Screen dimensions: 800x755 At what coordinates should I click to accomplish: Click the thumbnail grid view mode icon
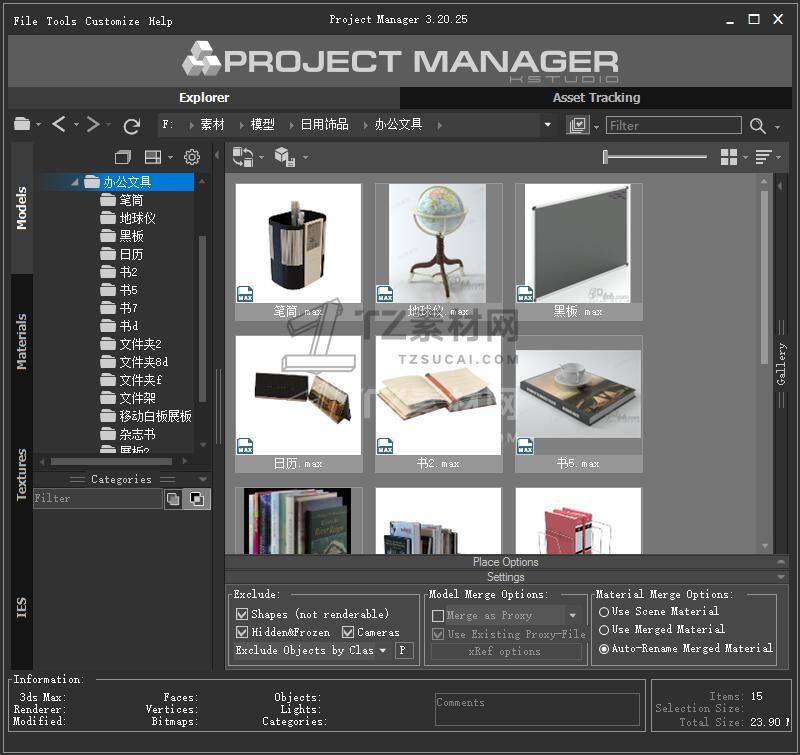729,157
